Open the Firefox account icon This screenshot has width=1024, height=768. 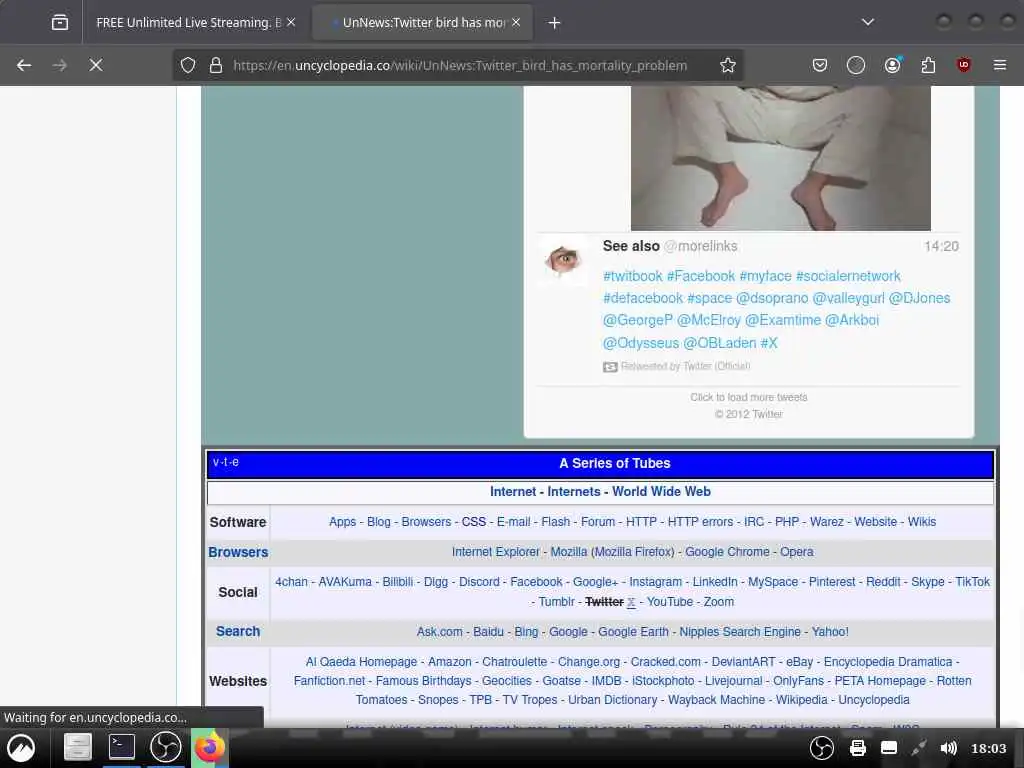(x=893, y=65)
